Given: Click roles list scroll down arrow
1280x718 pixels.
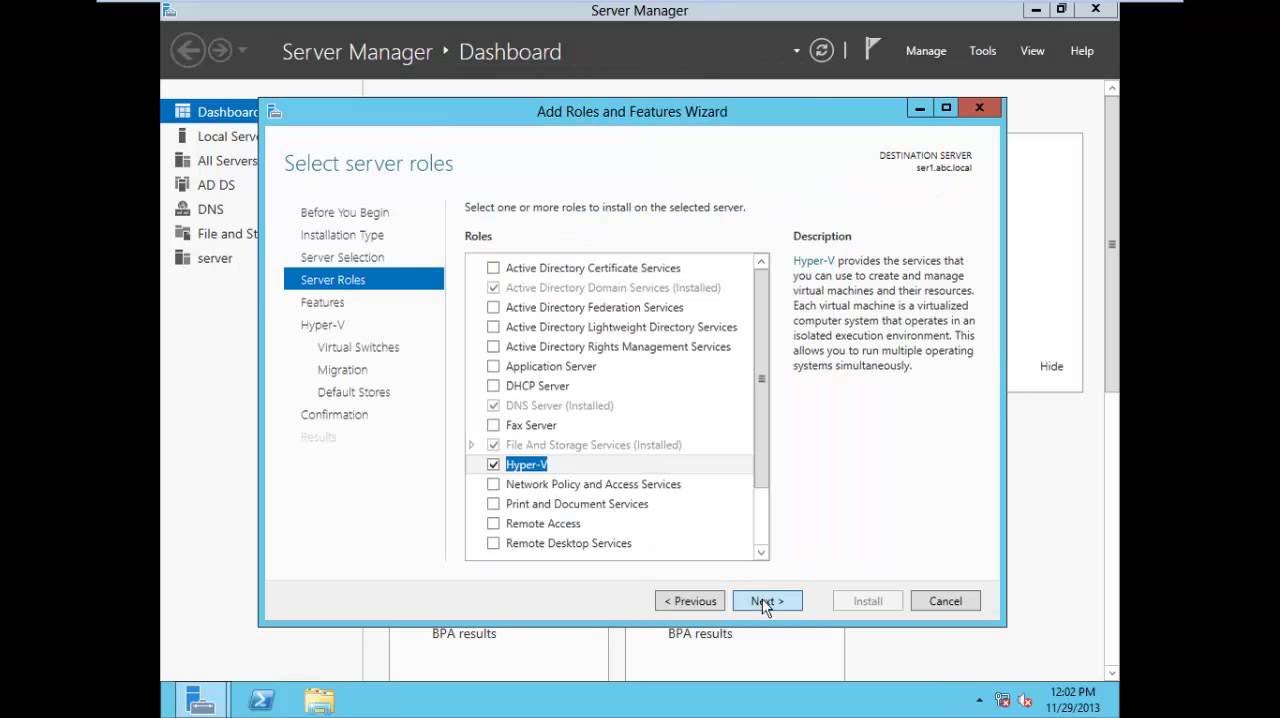Looking at the screenshot, I should click(761, 552).
